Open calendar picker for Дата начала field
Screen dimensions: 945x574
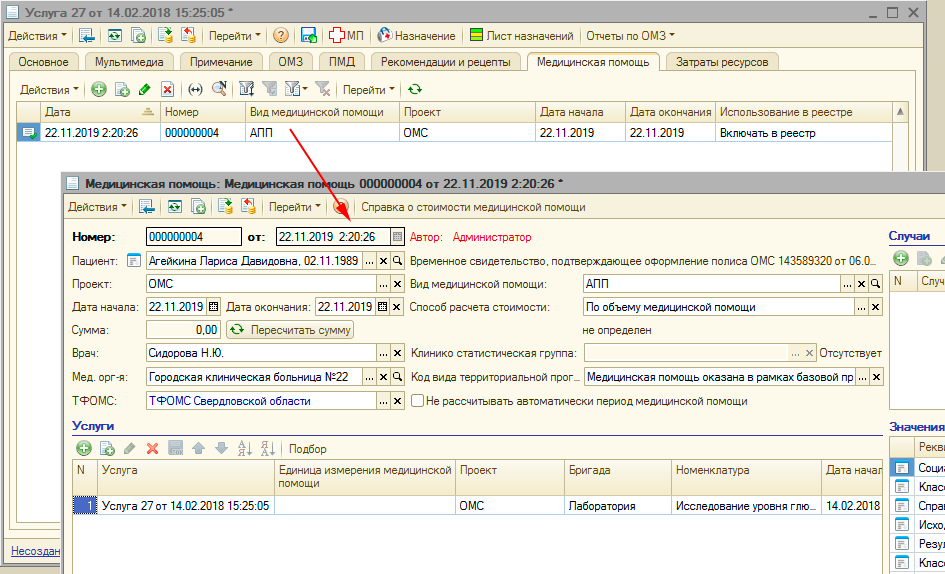pos(212,307)
